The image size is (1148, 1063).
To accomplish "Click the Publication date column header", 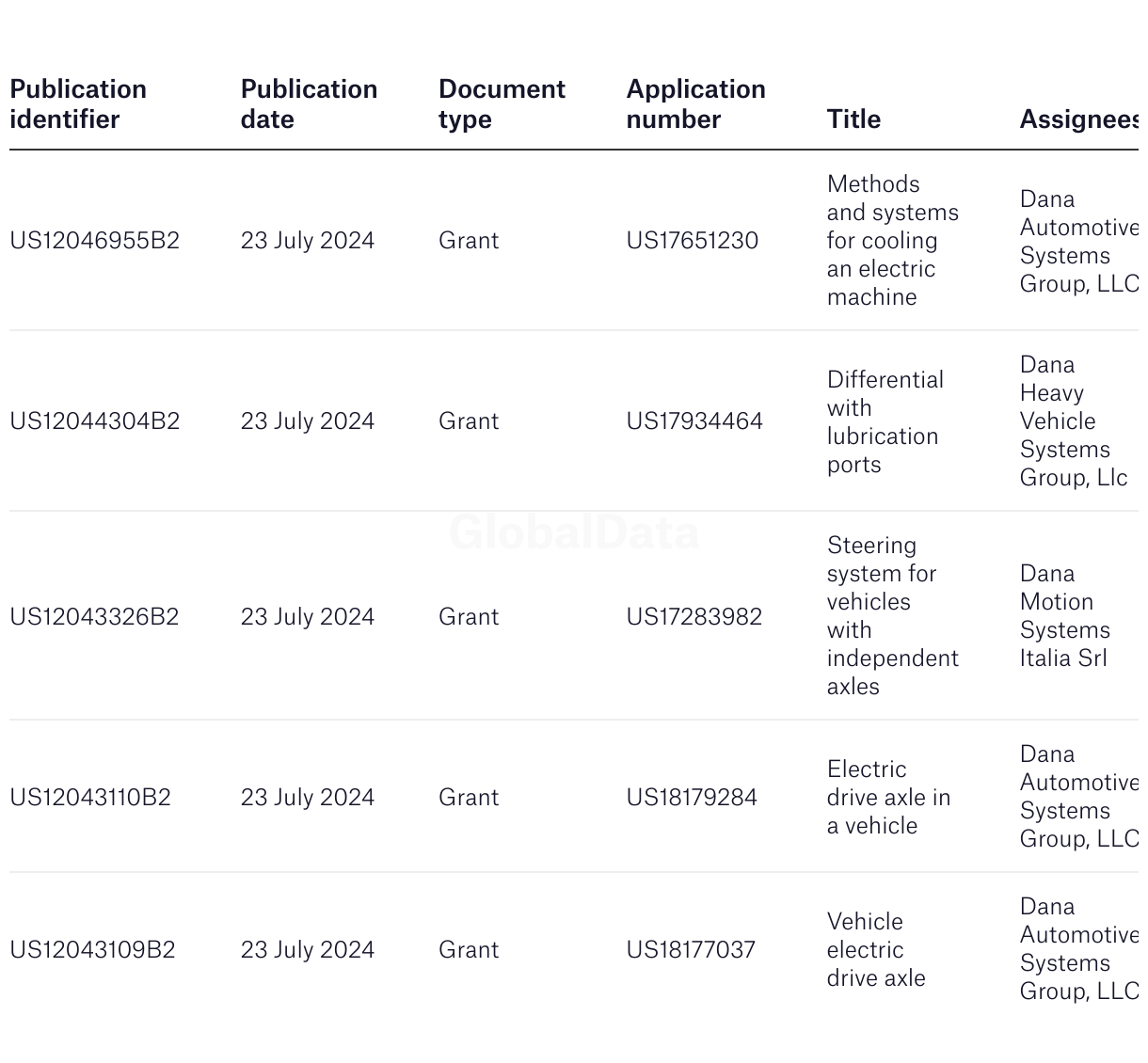I will point(309,104).
